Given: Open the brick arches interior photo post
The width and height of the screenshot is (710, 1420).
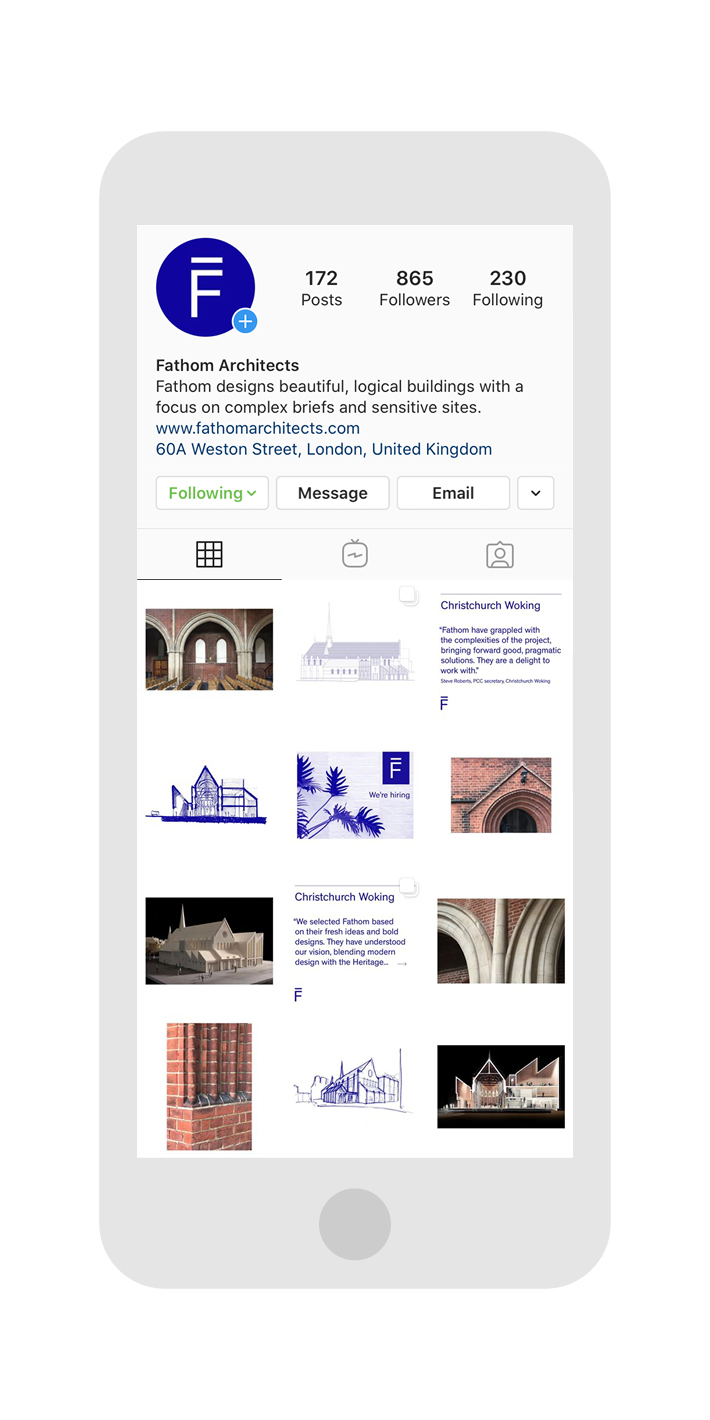Looking at the screenshot, I should click(209, 650).
